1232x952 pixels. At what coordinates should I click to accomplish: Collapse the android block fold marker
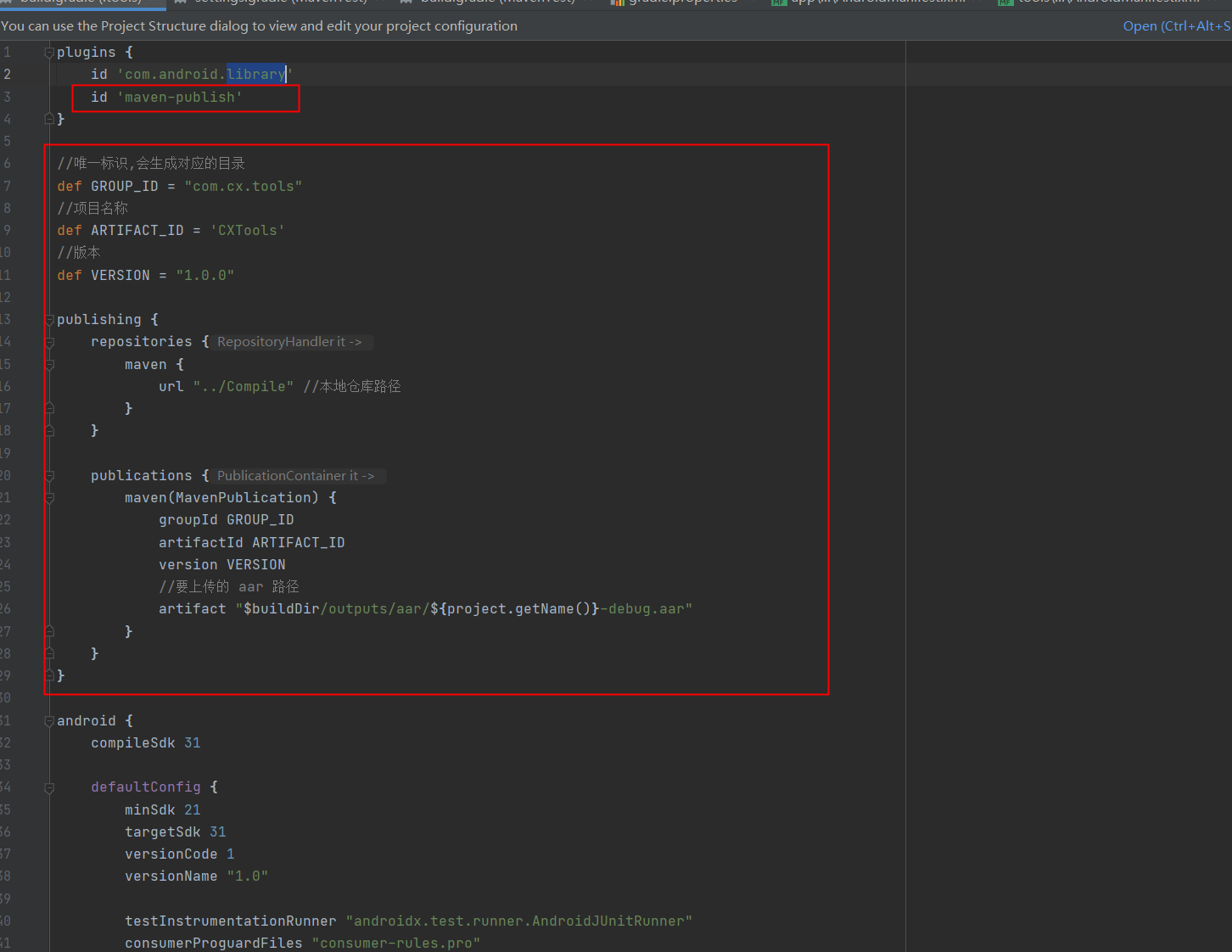click(x=49, y=721)
